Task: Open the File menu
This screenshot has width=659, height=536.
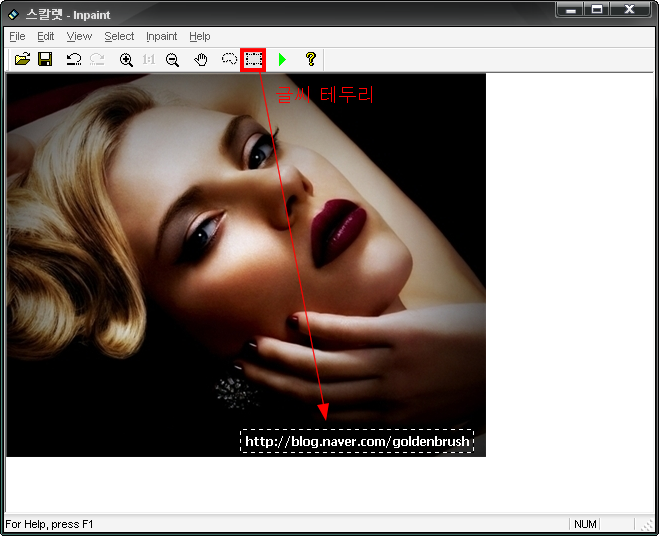Action: [17, 36]
